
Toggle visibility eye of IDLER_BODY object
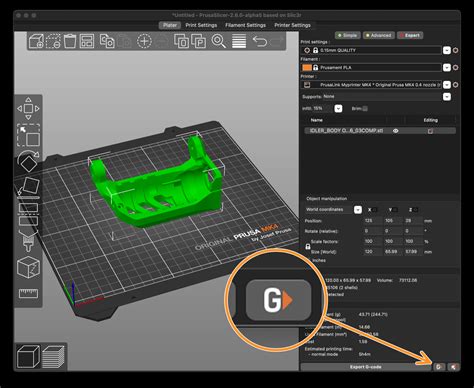pos(396,131)
